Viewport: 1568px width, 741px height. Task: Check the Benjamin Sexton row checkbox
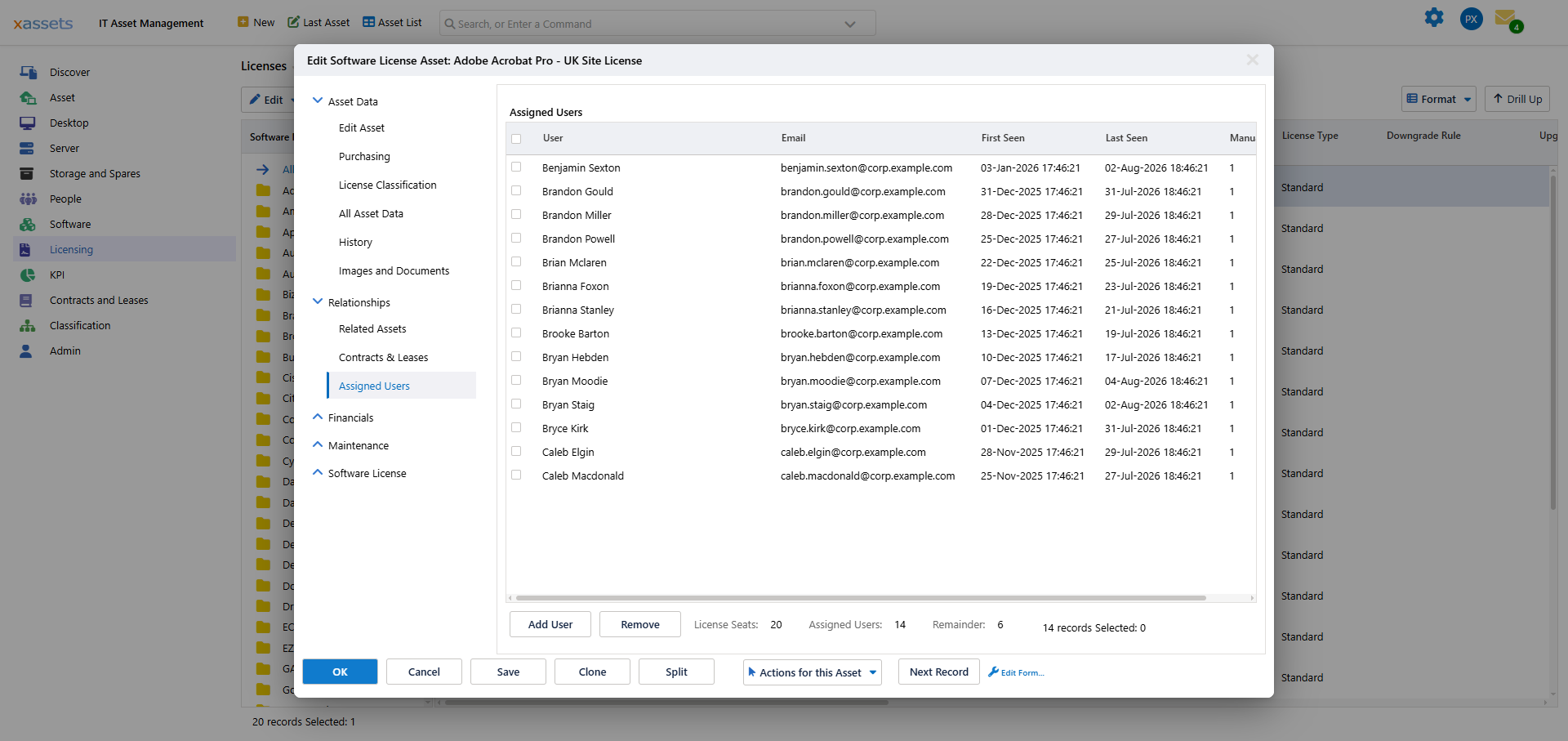[x=516, y=167]
